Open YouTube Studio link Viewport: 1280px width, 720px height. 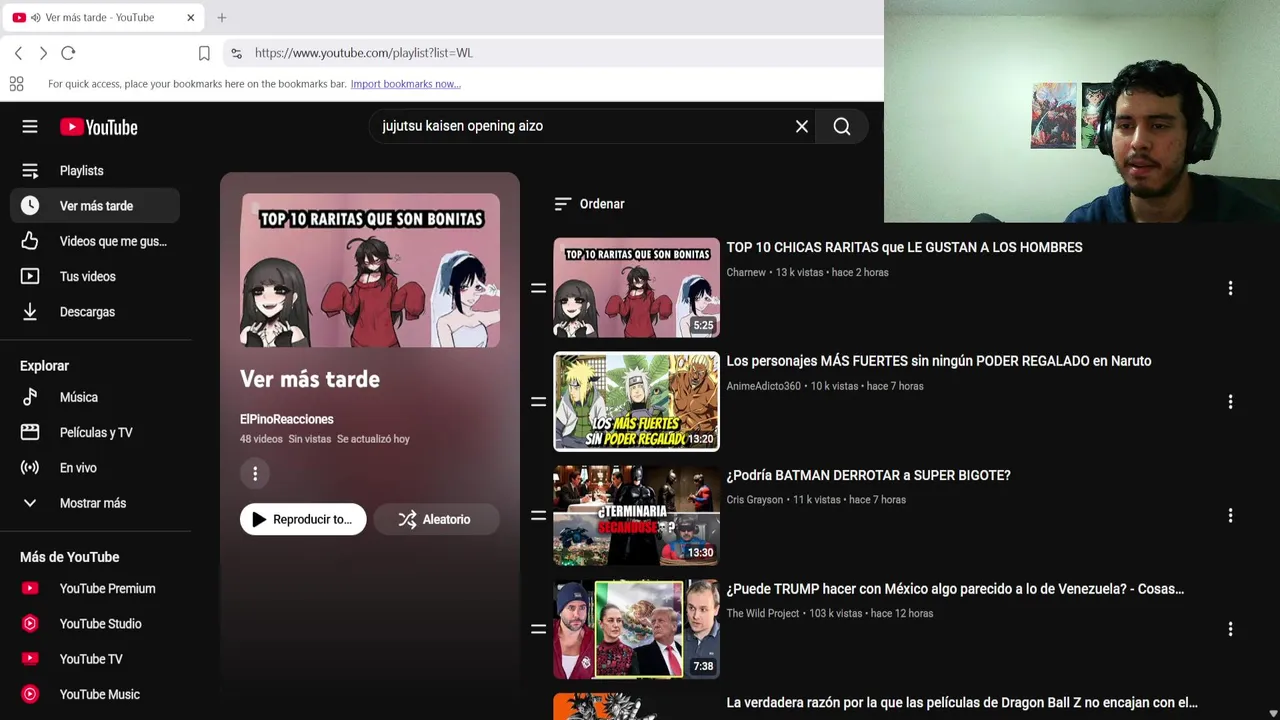pos(95,624)
